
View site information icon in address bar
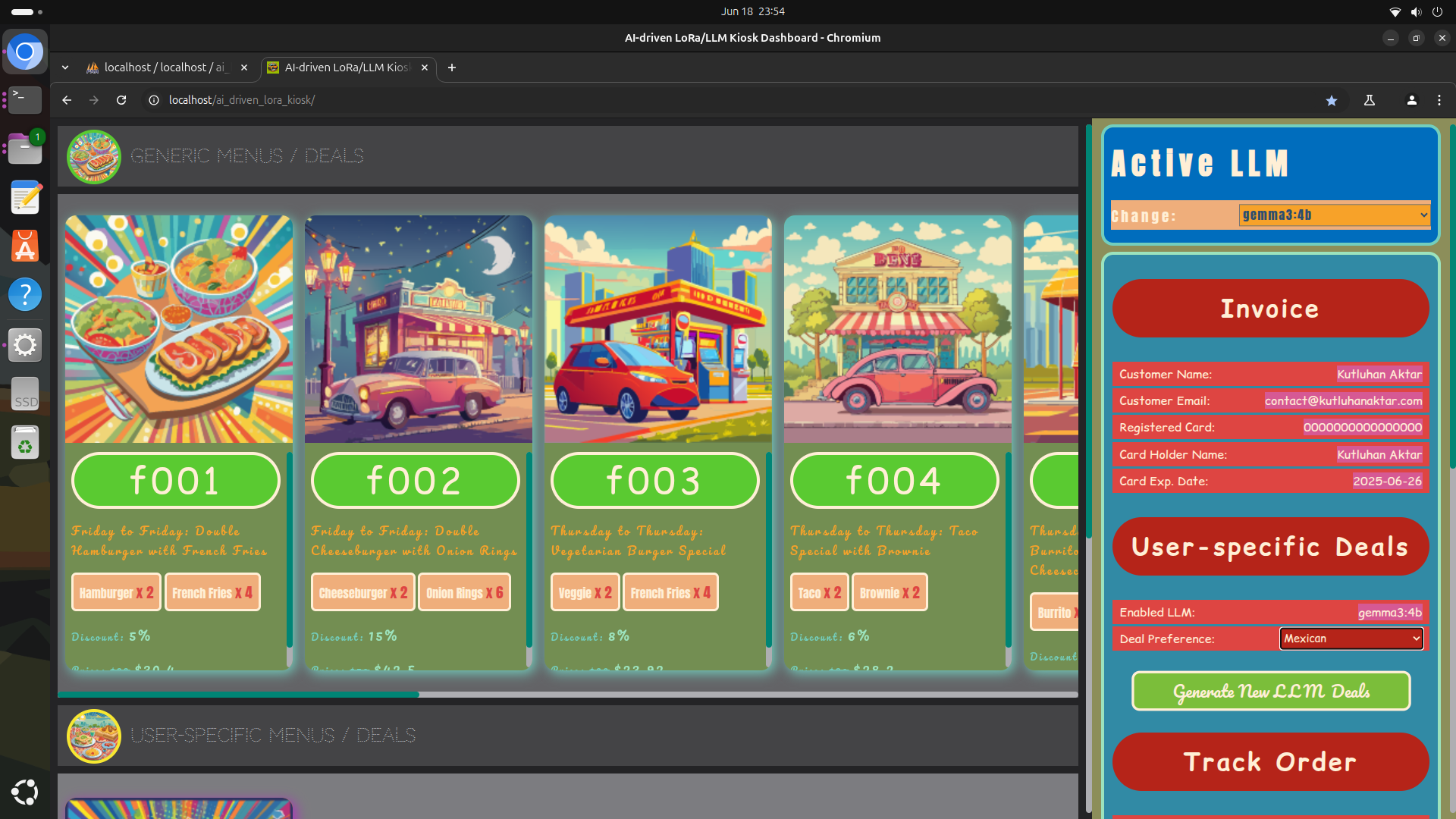(x=154, y=100)
